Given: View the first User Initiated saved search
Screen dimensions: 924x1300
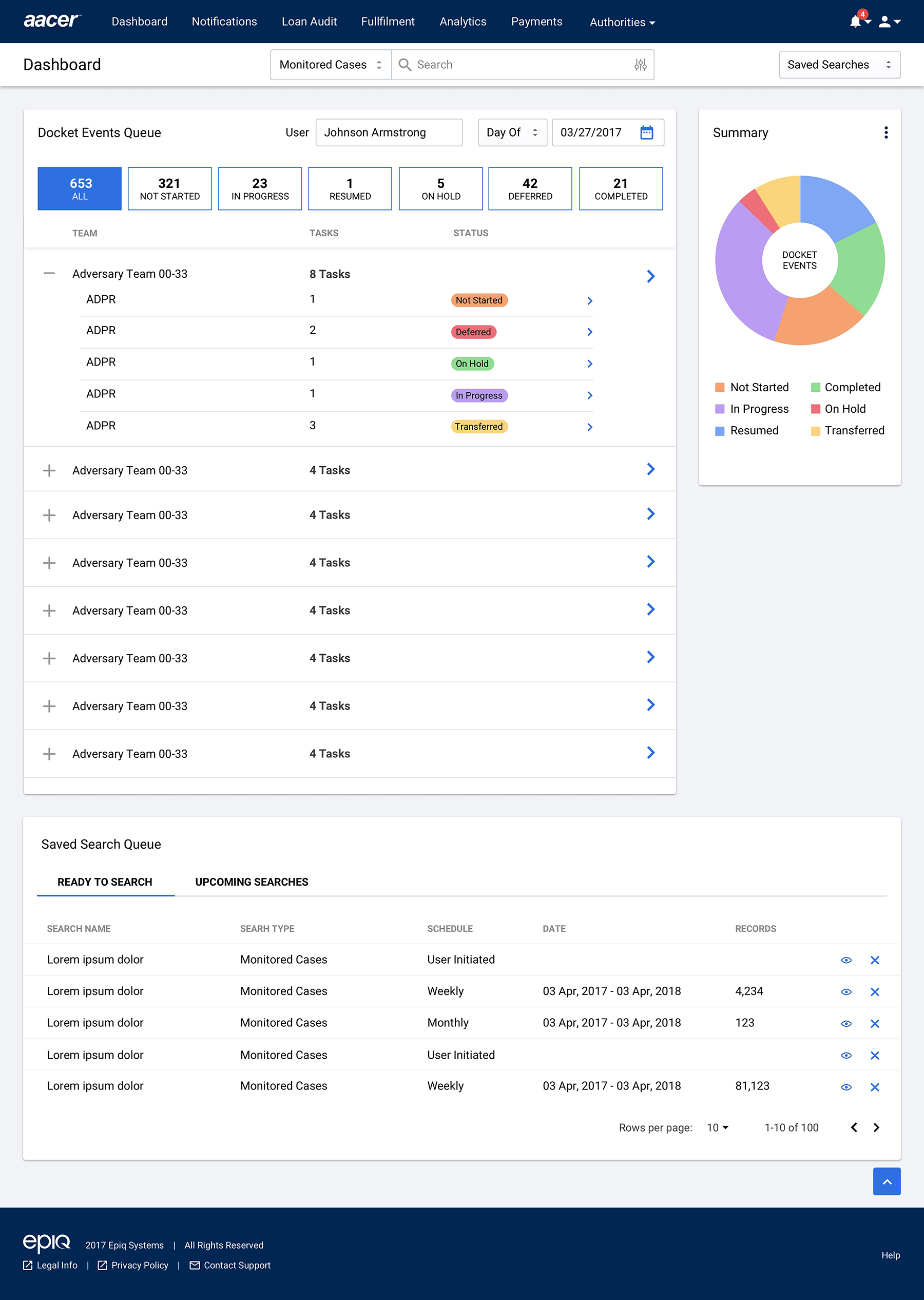Looking at the screenshot, I should [x=846, y=960].
